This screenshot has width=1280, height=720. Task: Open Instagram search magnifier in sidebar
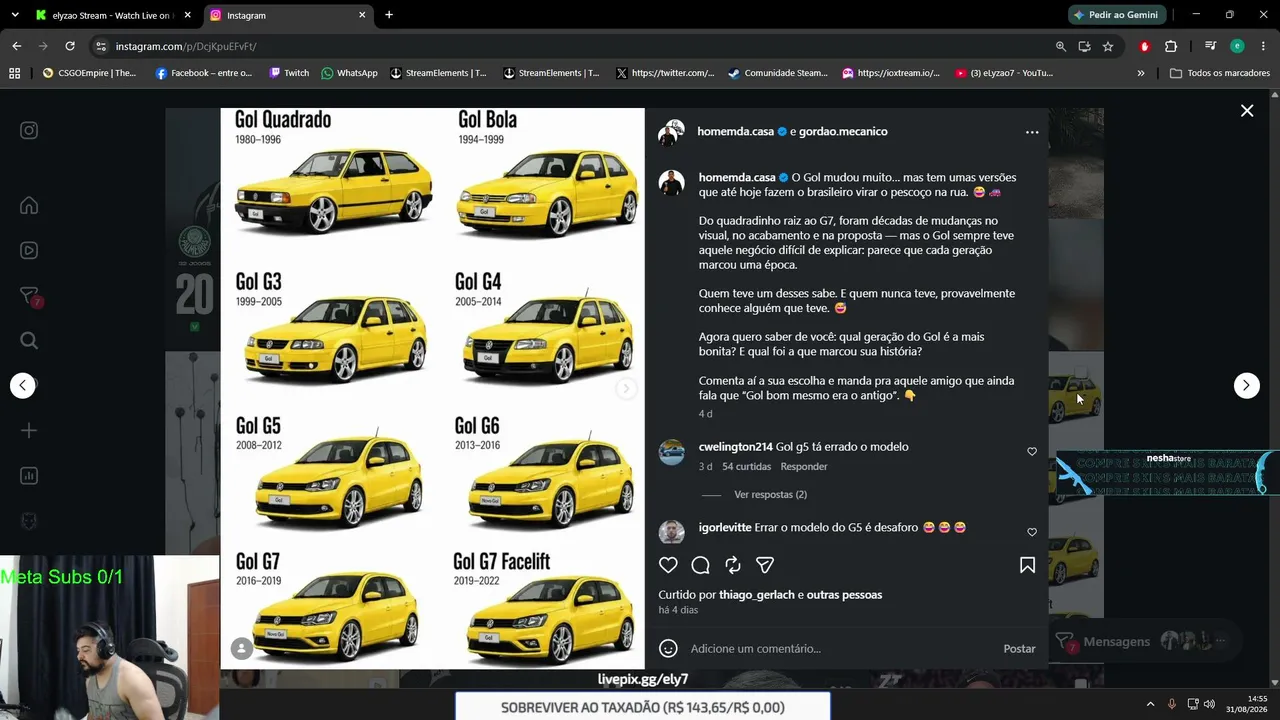point(29,340)
